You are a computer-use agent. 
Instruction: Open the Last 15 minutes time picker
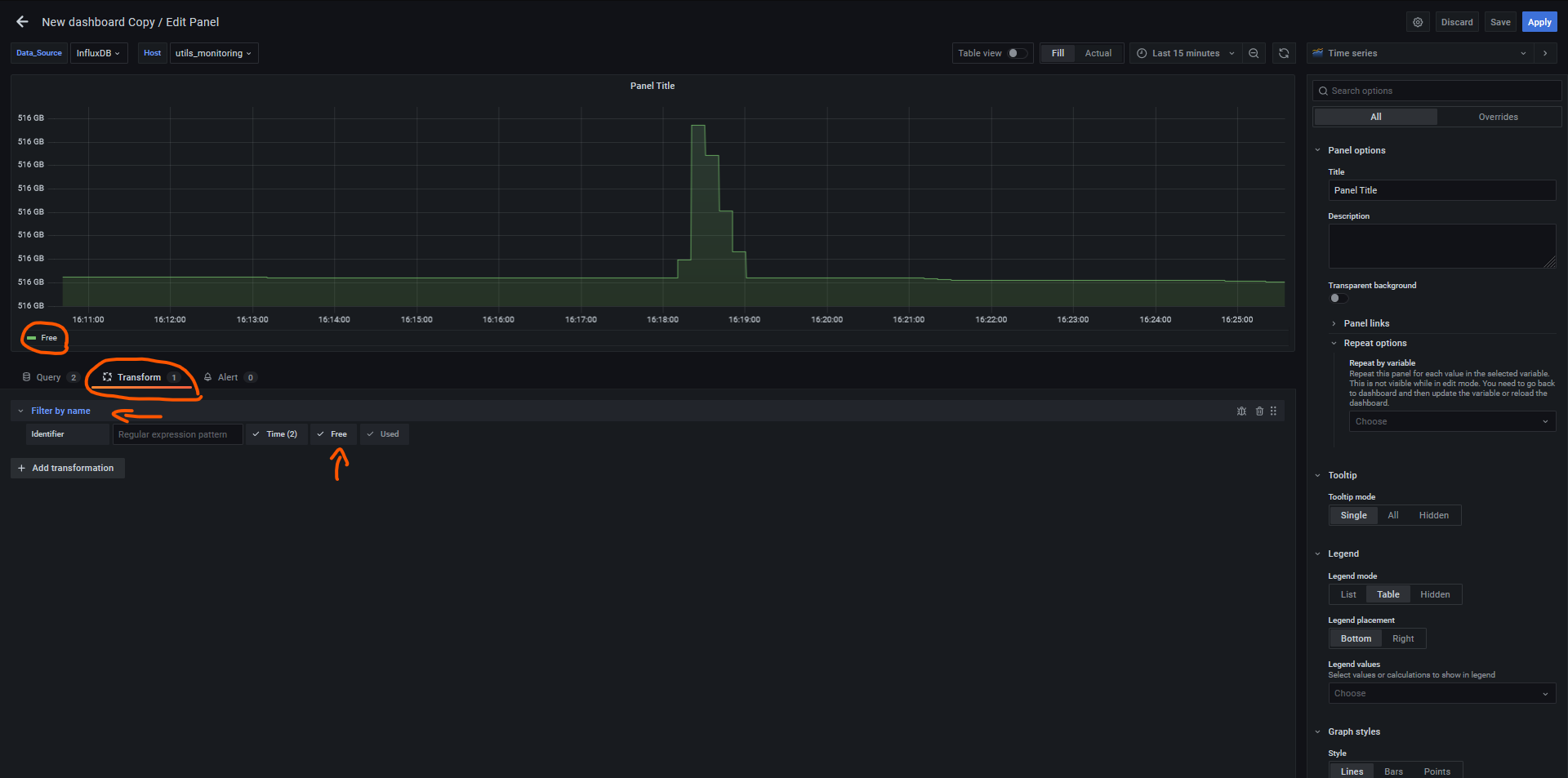coord(1185,53)
